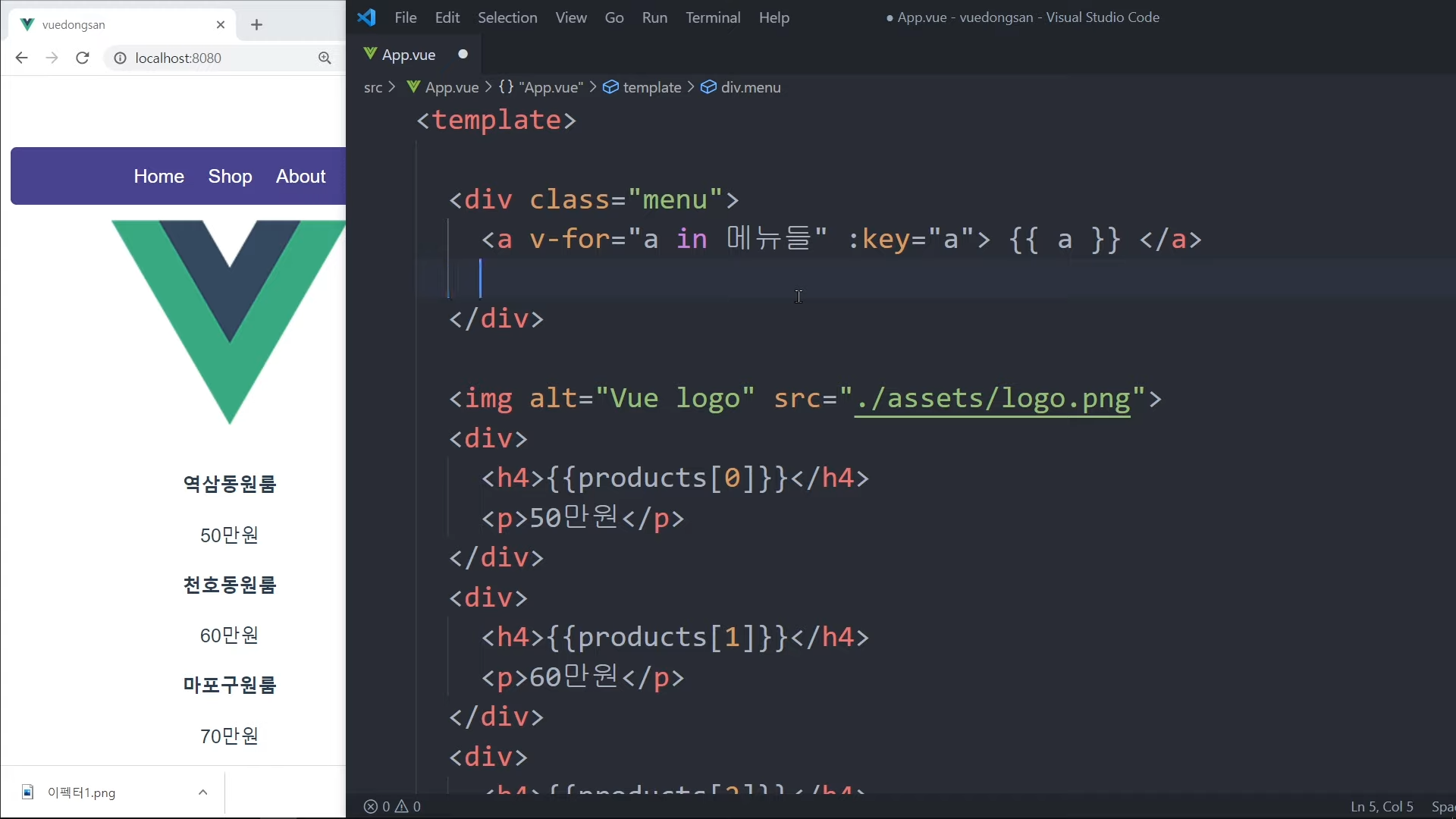
Task: Click the zoom magnifier icon in address bar
Action: [325, 58]
